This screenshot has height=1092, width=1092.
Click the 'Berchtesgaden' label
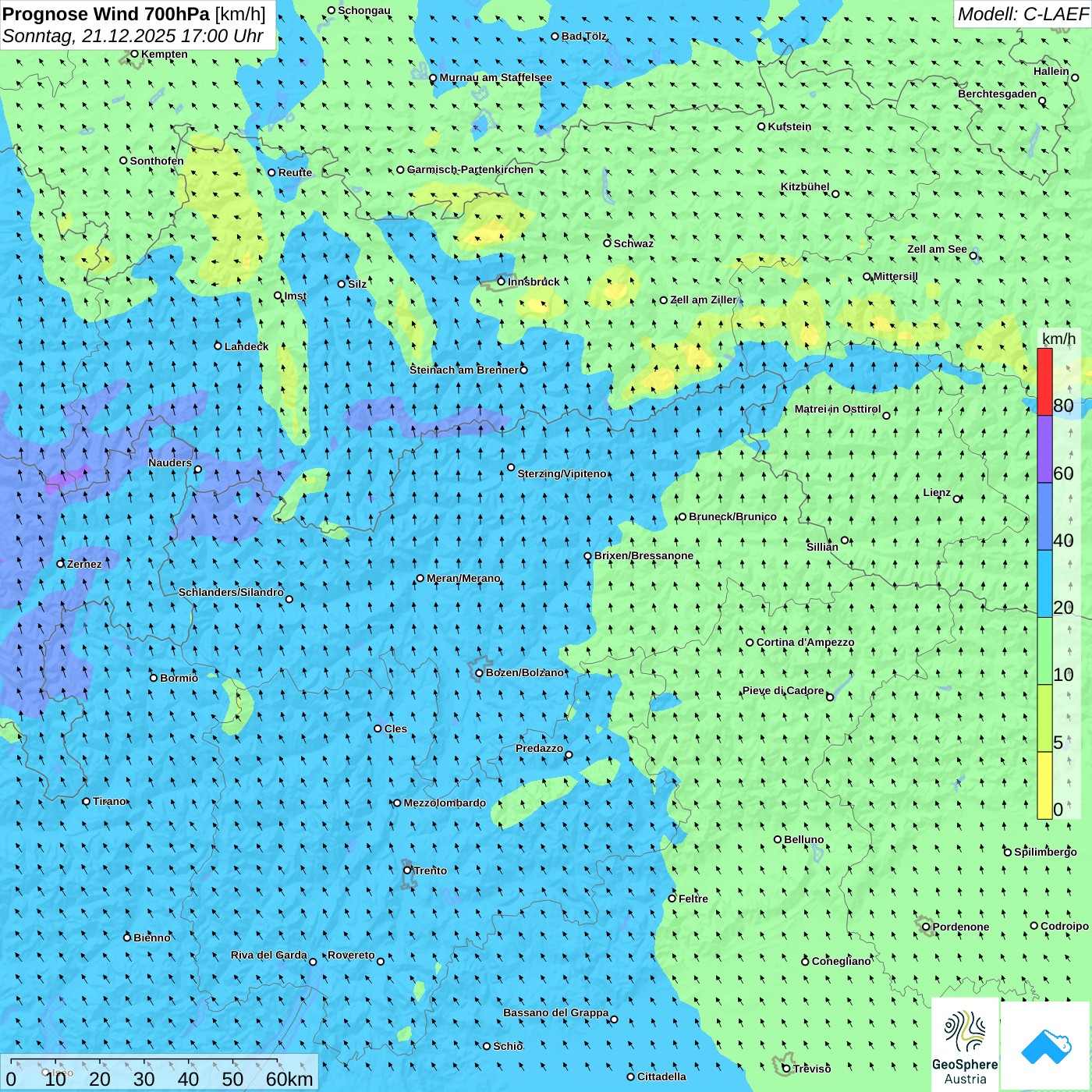click(998, 94)
